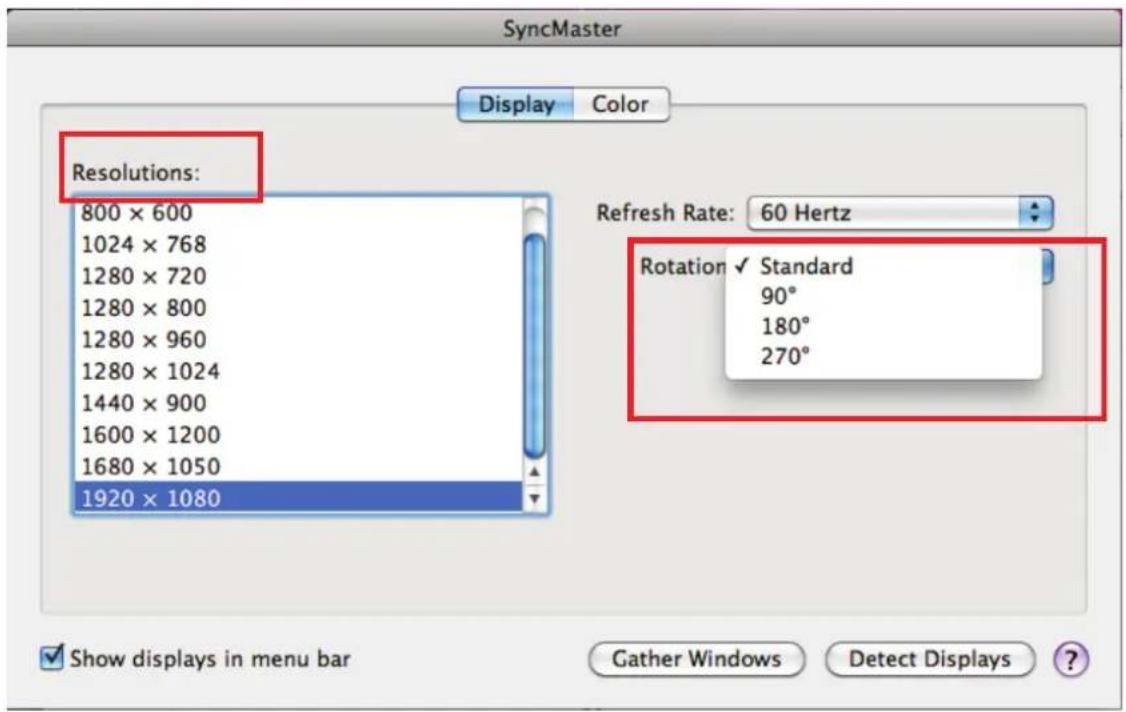Open the Refresh Rate 60 Hertz dropdown
This screenshot has width=1126, height=712.
click(x=900, y=213)
